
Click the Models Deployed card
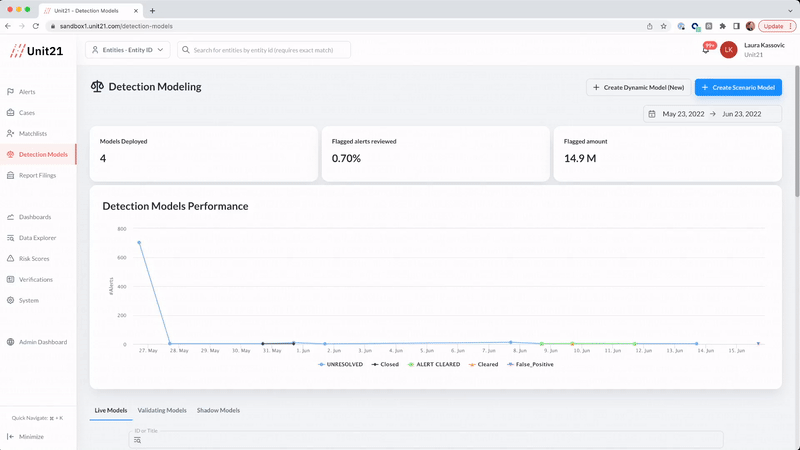(x=204, y=154)
